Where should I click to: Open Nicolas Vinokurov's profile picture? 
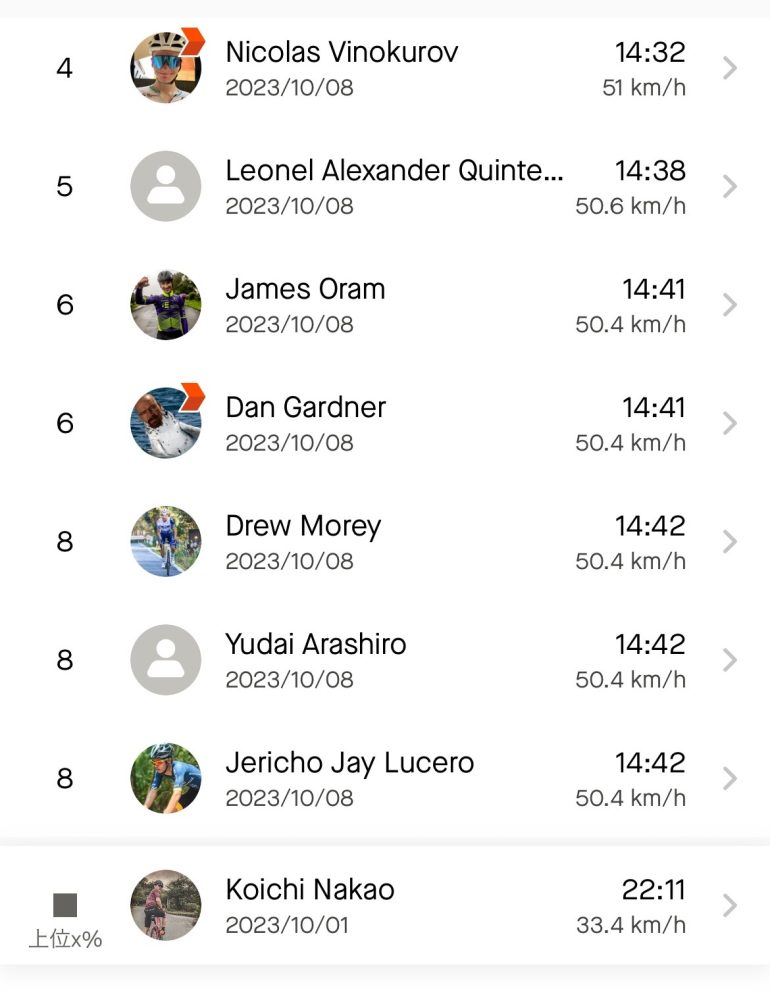(x=166, y=68)
